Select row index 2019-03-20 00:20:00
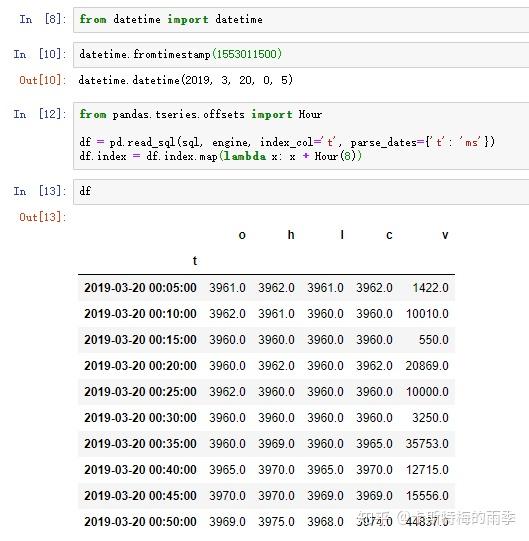 [x=140, y=366]
